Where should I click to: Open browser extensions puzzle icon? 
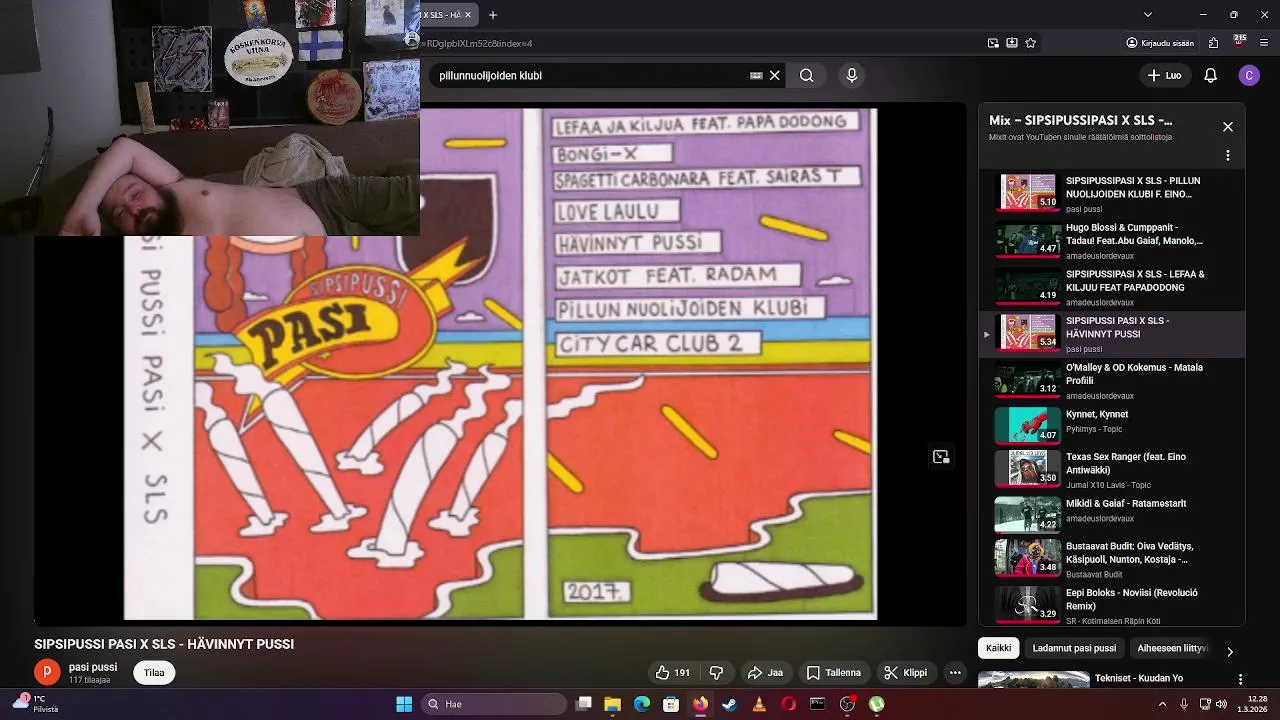(1213, 43)
